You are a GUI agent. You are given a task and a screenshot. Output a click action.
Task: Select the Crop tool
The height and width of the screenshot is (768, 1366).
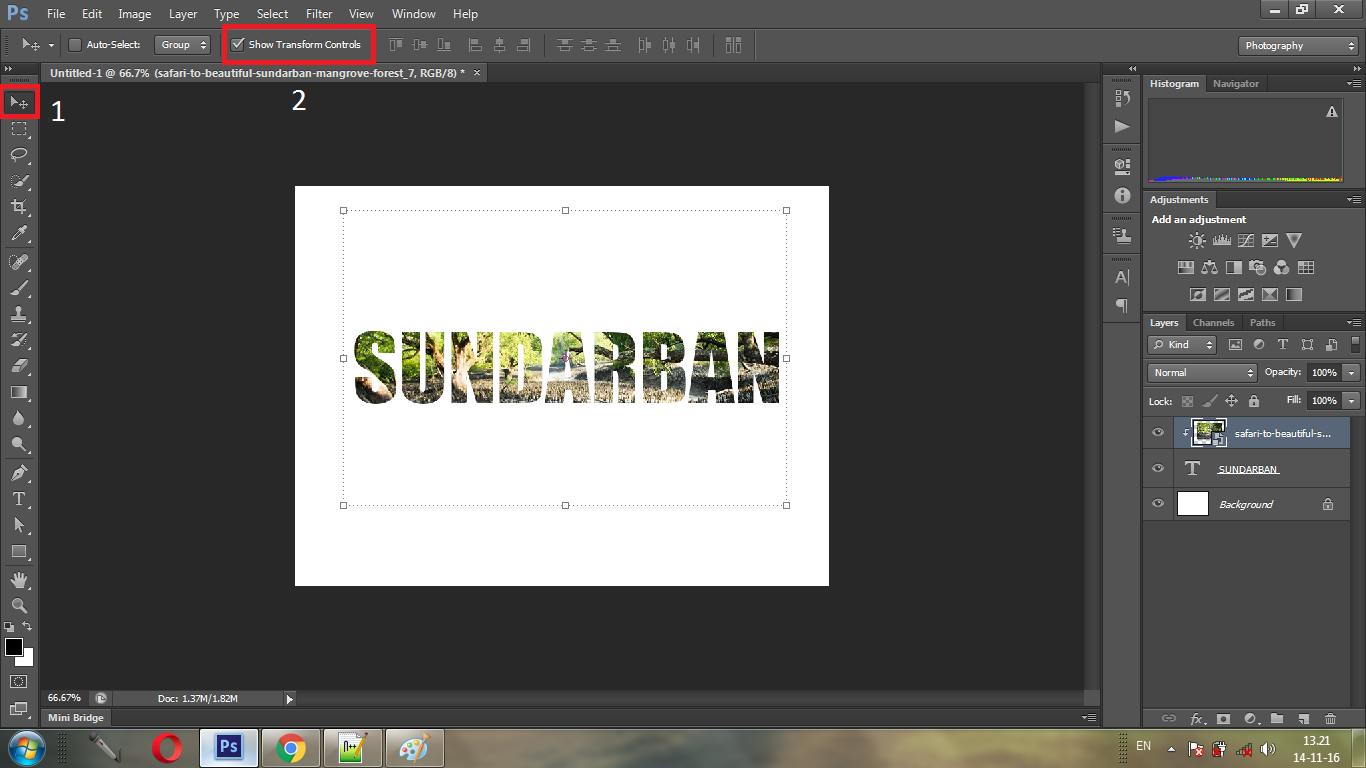click(x=19, y=207)
